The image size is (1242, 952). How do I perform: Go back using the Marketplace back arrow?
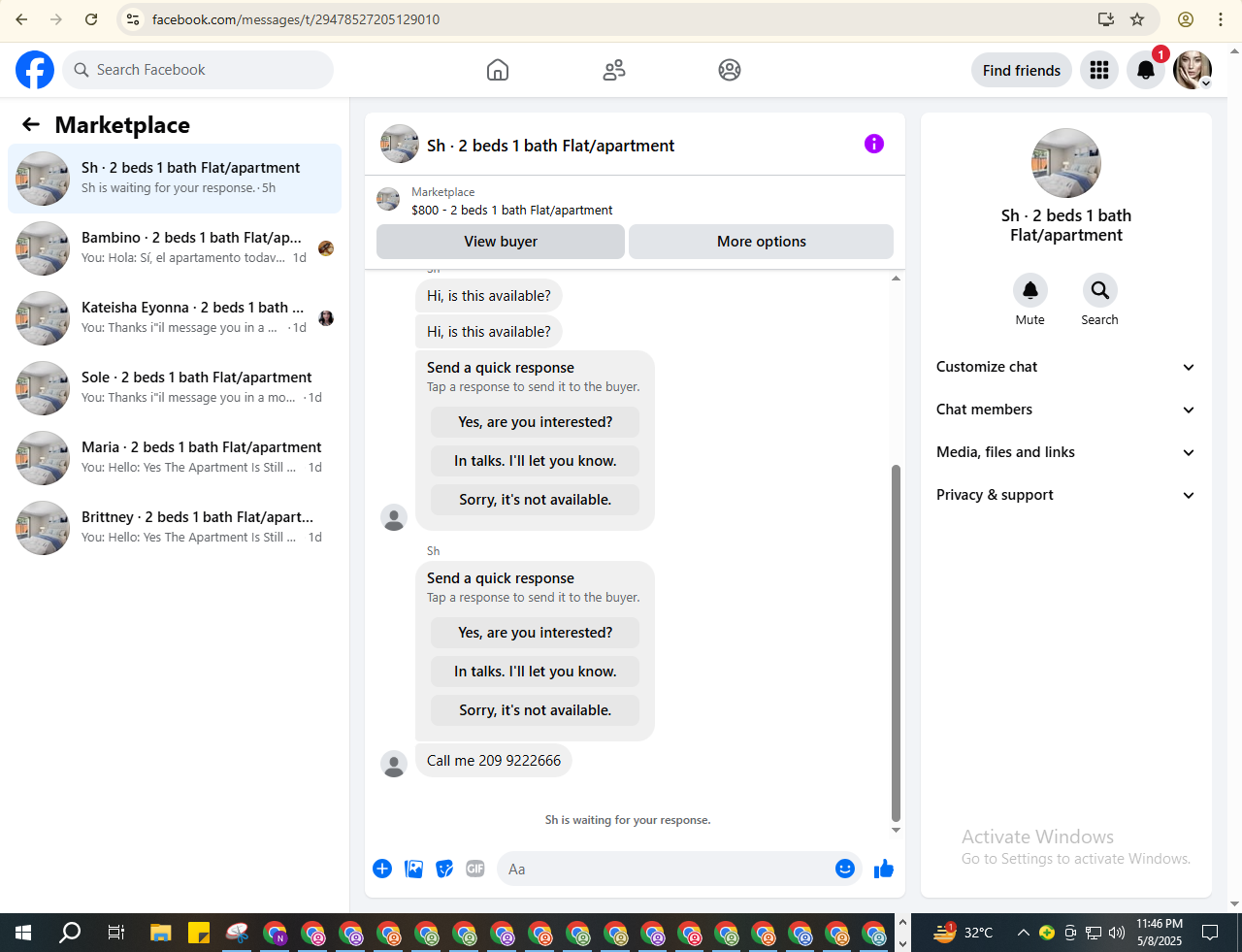tap(31, 124)
